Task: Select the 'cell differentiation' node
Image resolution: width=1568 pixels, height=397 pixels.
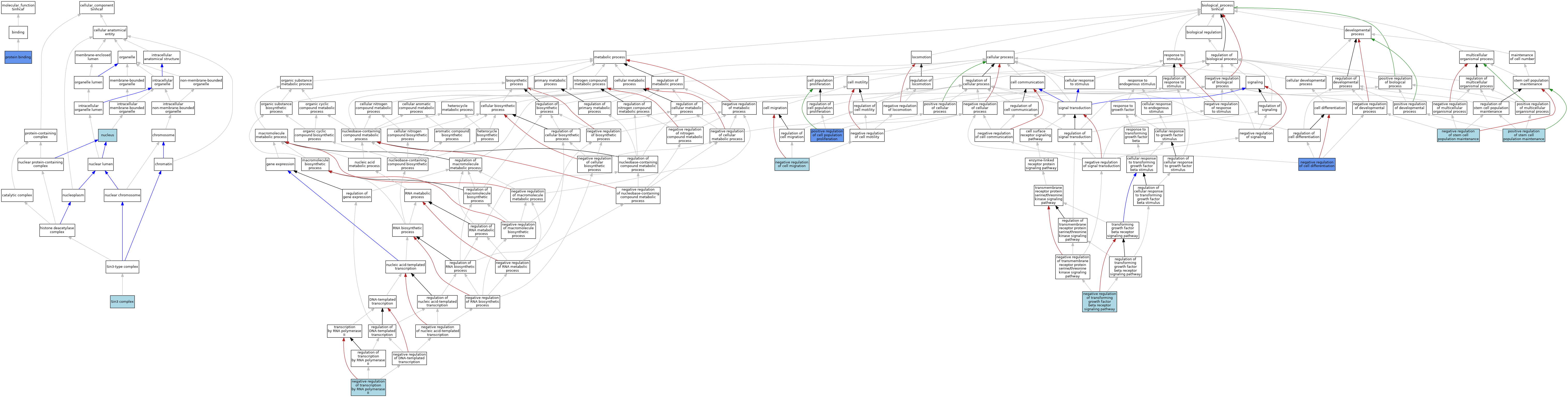Action: click(1329, 108)
